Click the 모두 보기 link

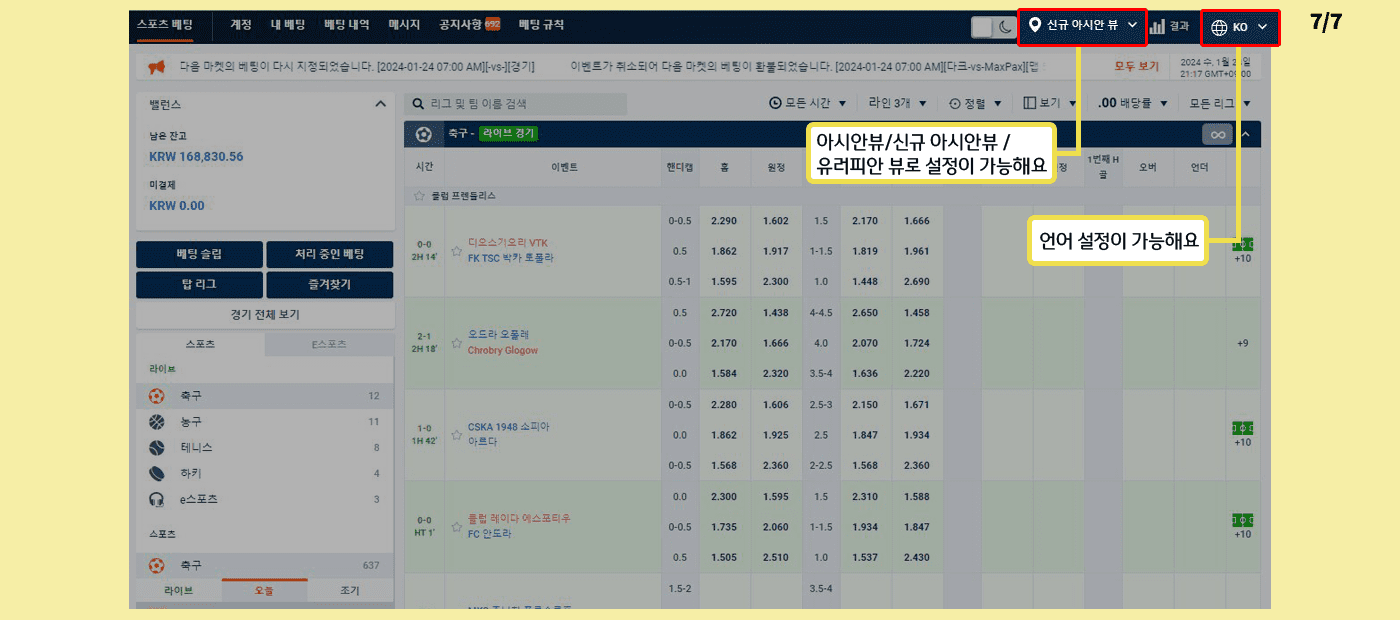pos(1136,67)
